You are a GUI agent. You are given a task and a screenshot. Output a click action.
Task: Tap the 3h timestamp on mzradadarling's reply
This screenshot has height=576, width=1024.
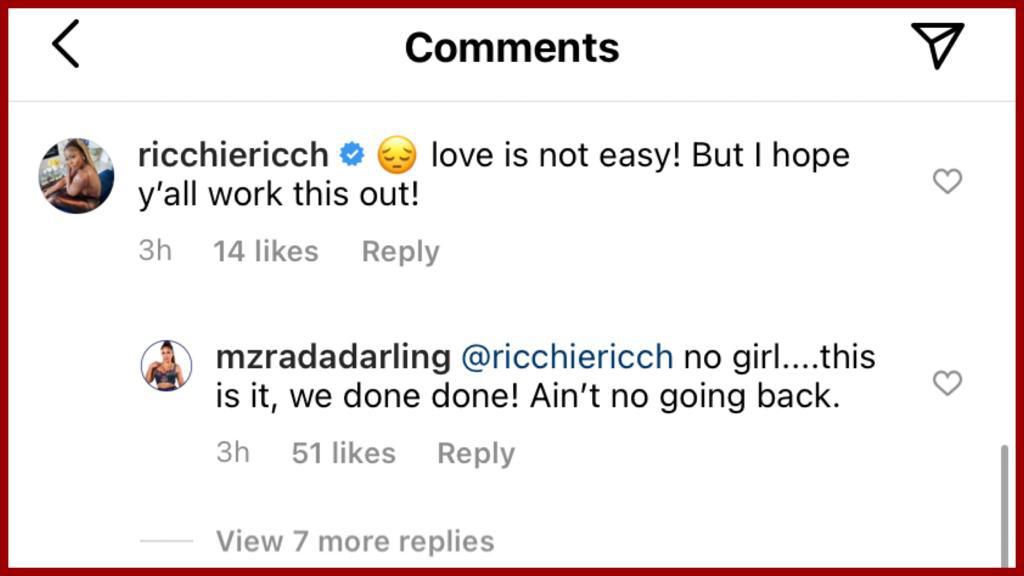232,452
